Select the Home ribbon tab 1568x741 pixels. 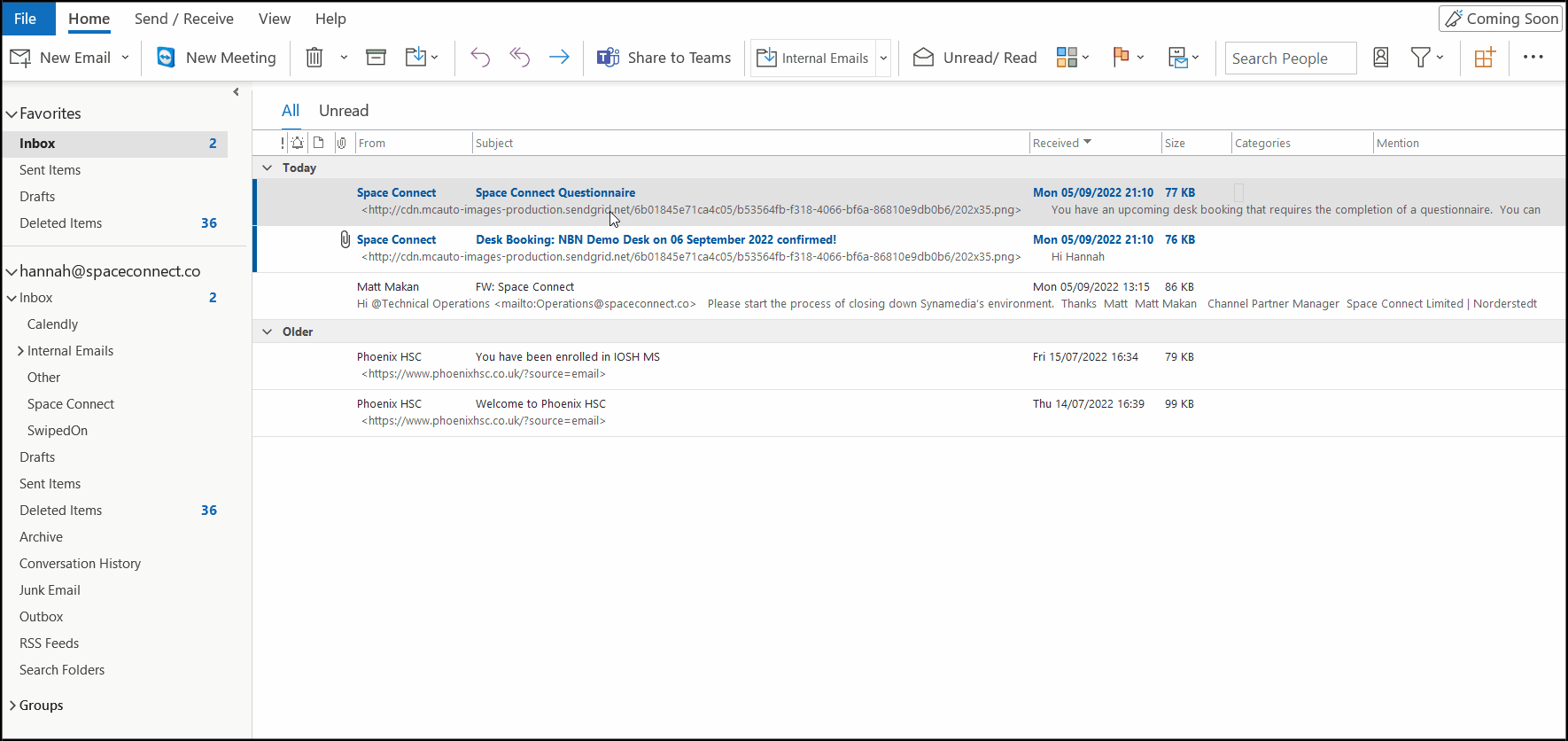[x=89, y=19]
